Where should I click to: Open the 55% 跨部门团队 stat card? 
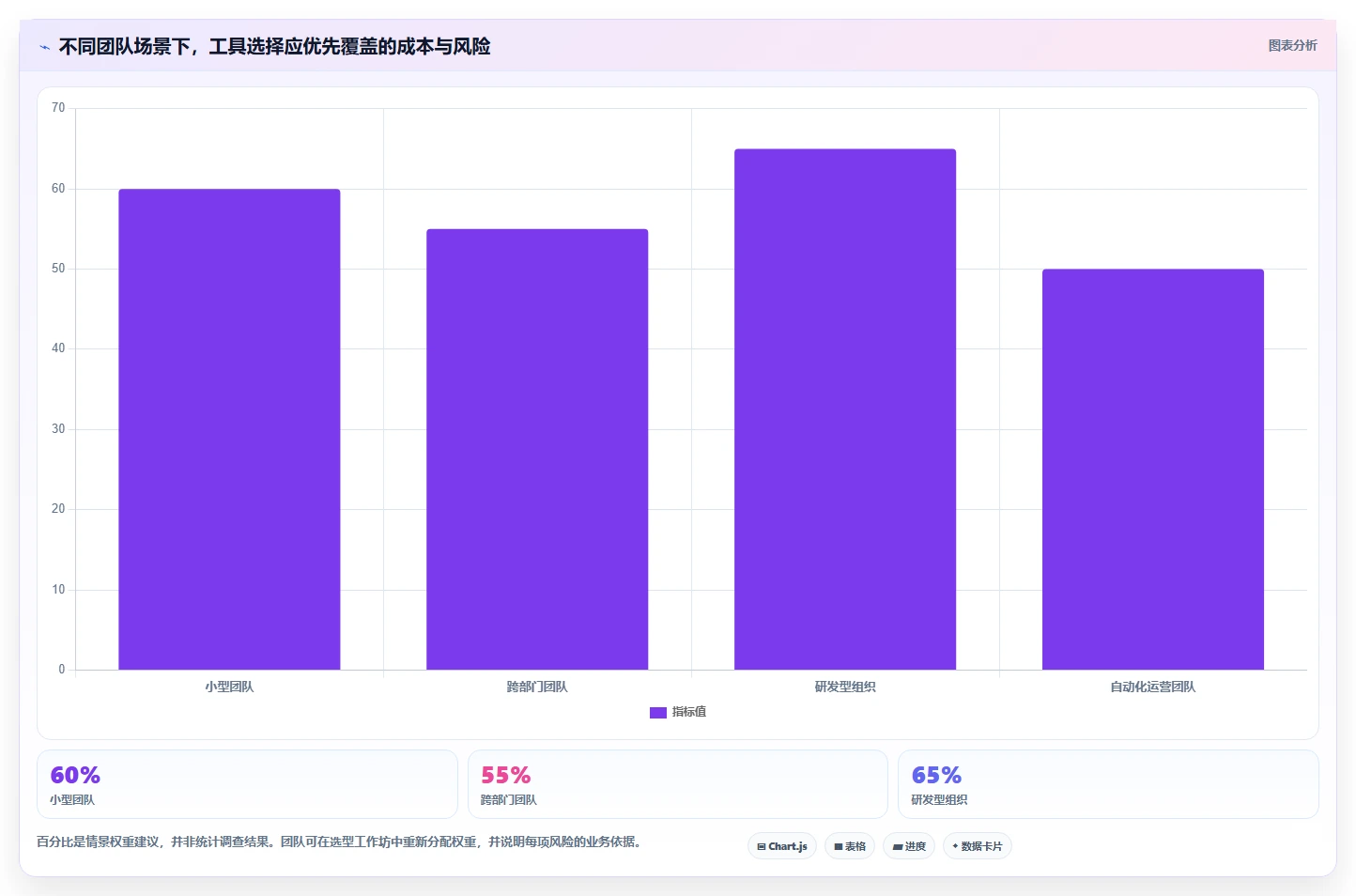(677, 784)
